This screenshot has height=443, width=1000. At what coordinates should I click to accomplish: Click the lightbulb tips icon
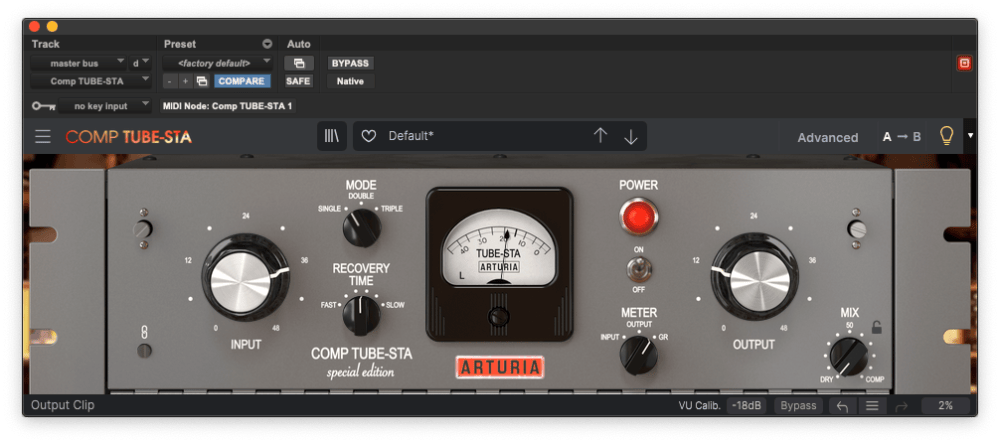948,135
